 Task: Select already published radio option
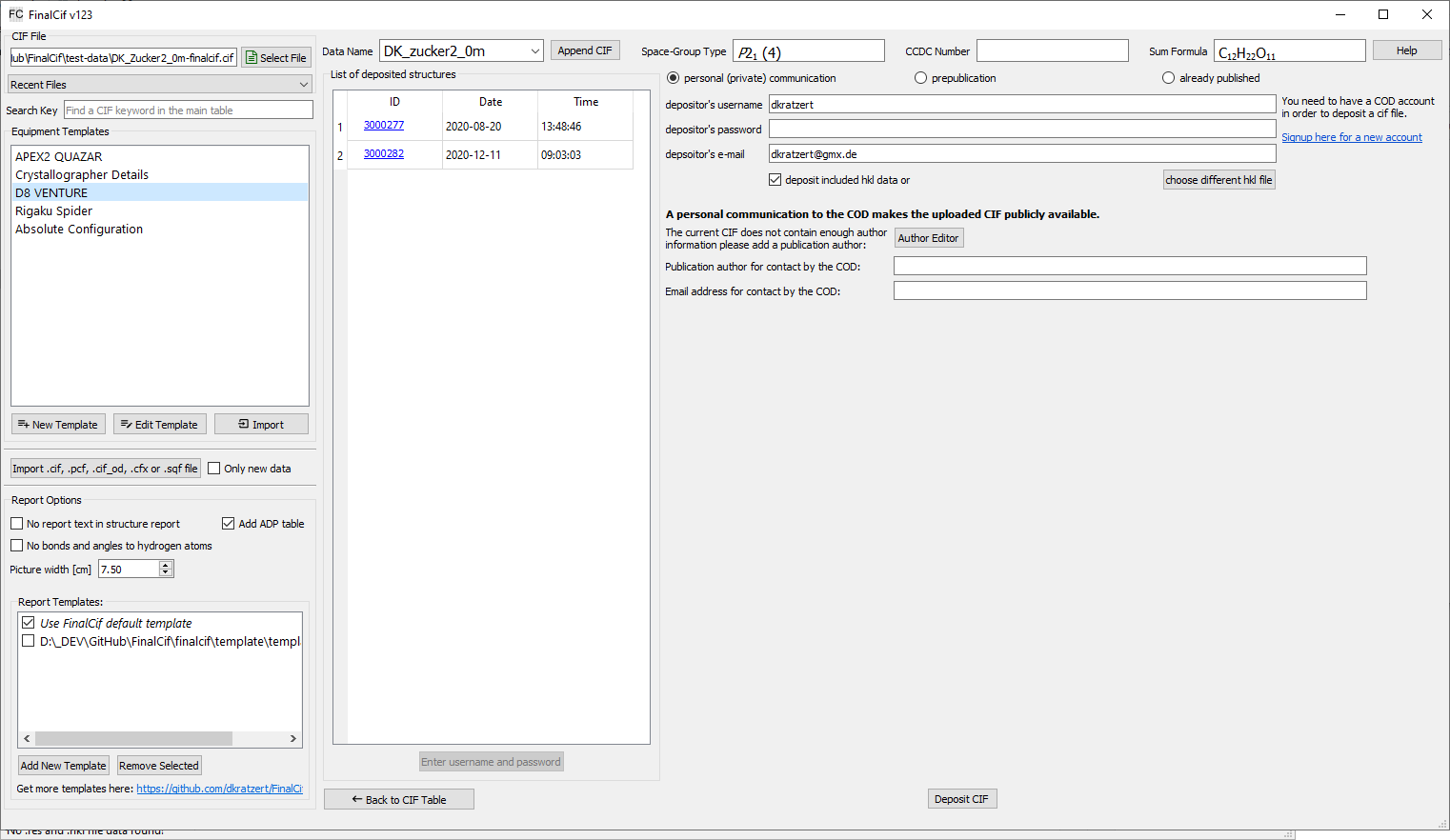[1168, 78]
